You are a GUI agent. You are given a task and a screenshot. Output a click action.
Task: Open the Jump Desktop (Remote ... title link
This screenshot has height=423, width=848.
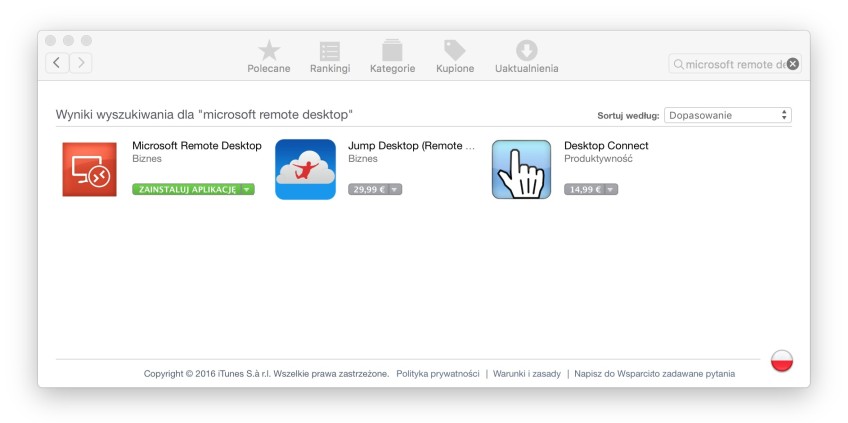[412, 146]
